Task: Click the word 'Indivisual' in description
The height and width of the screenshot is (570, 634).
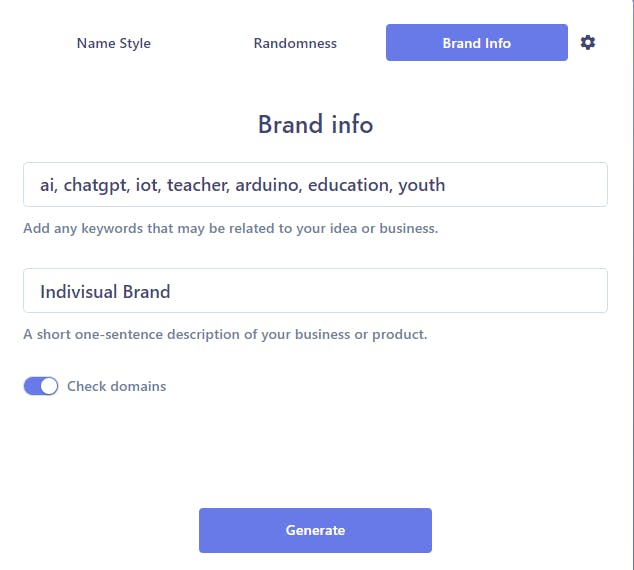Action: (78, 292)
